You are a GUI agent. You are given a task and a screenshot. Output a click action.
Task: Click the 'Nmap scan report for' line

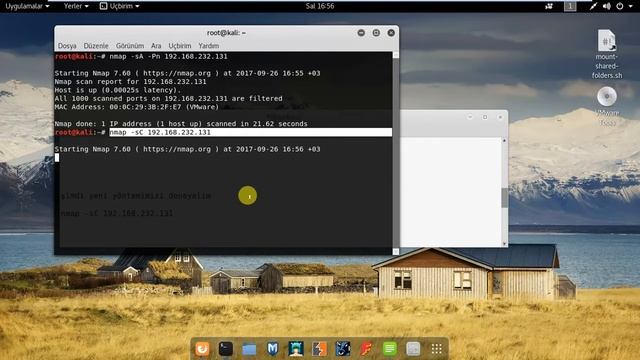tap(130, 82)
